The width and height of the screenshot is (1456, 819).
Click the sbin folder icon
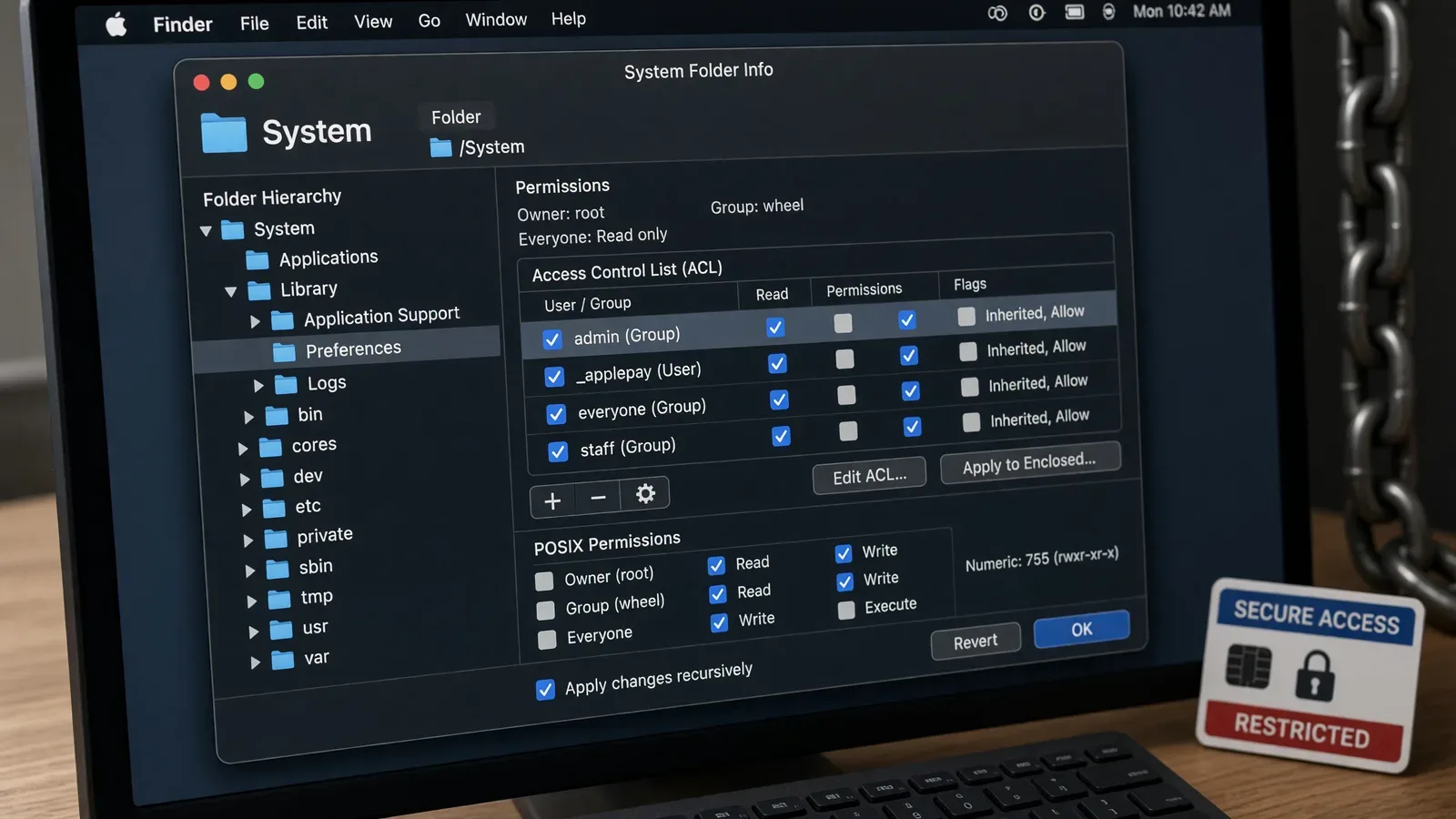278,569
